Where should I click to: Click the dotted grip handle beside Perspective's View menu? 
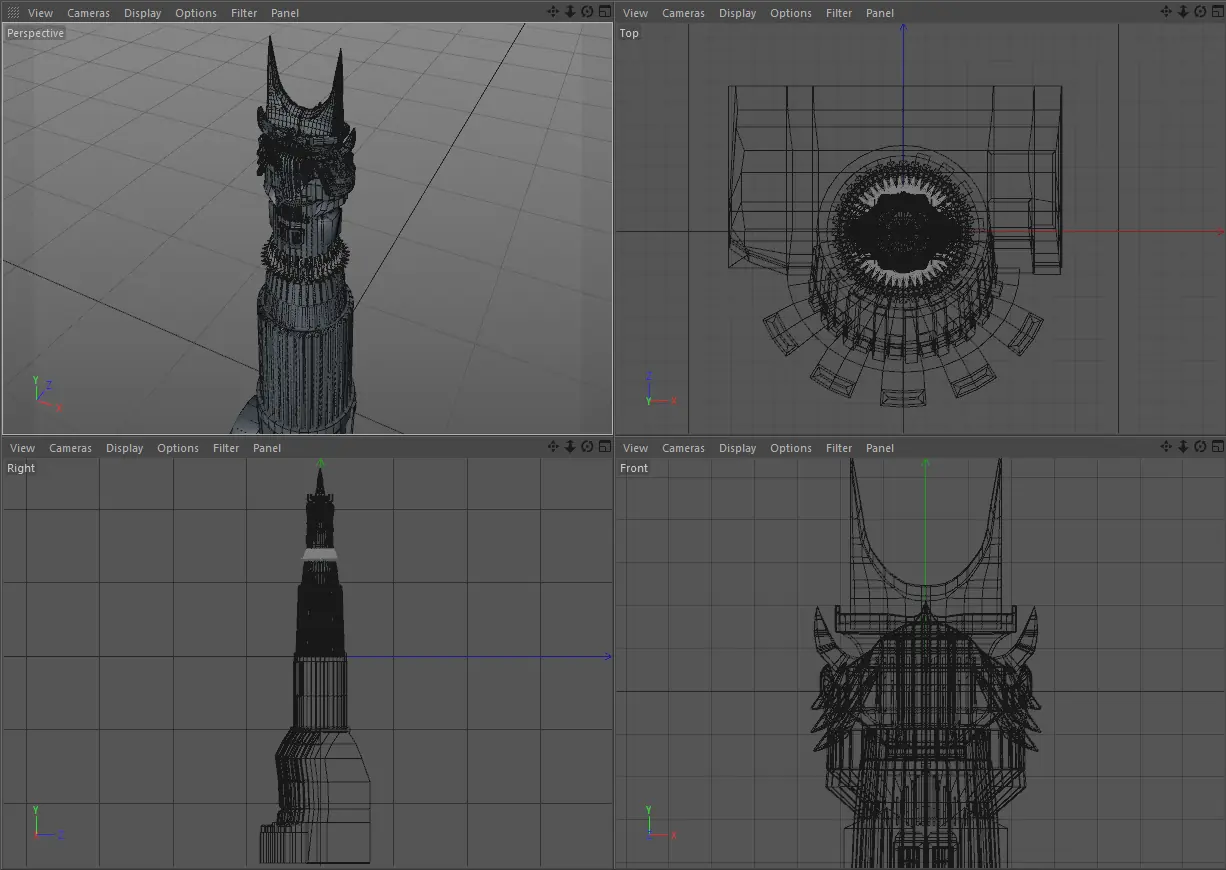tap(13, 13)
